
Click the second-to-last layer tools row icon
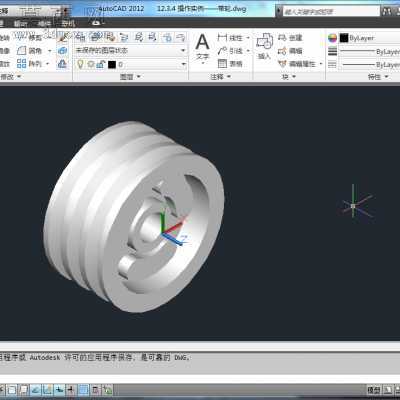168,37
